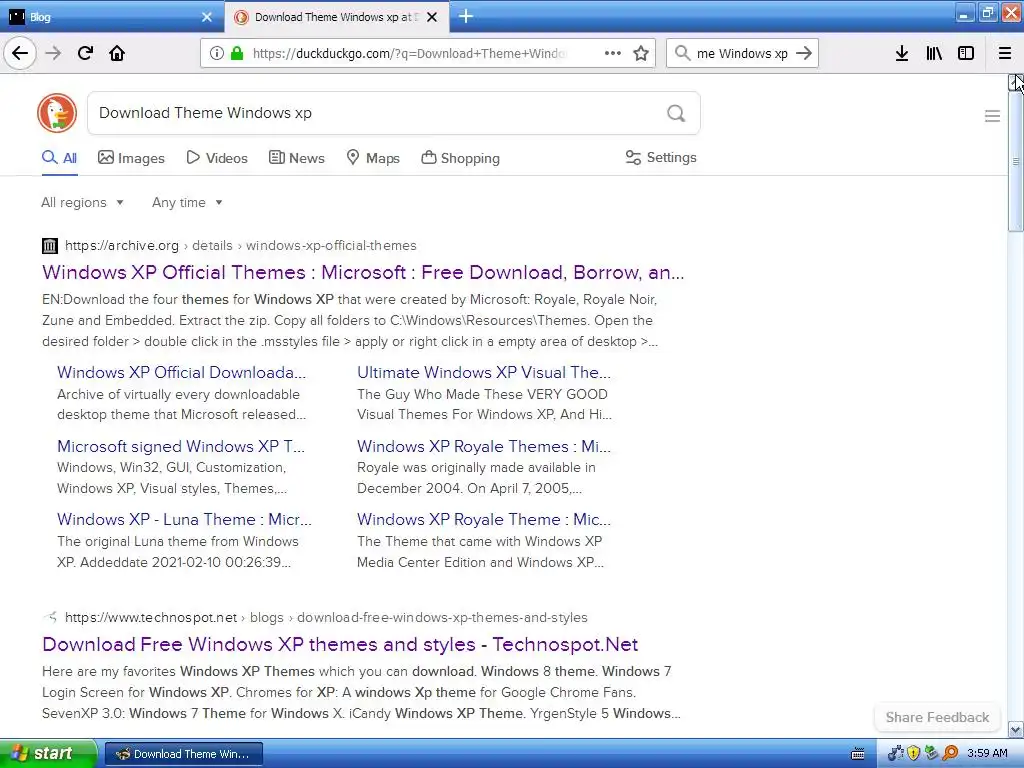Click the archive.org favicon
The image size is (1024, 768).
pos(50,246)
